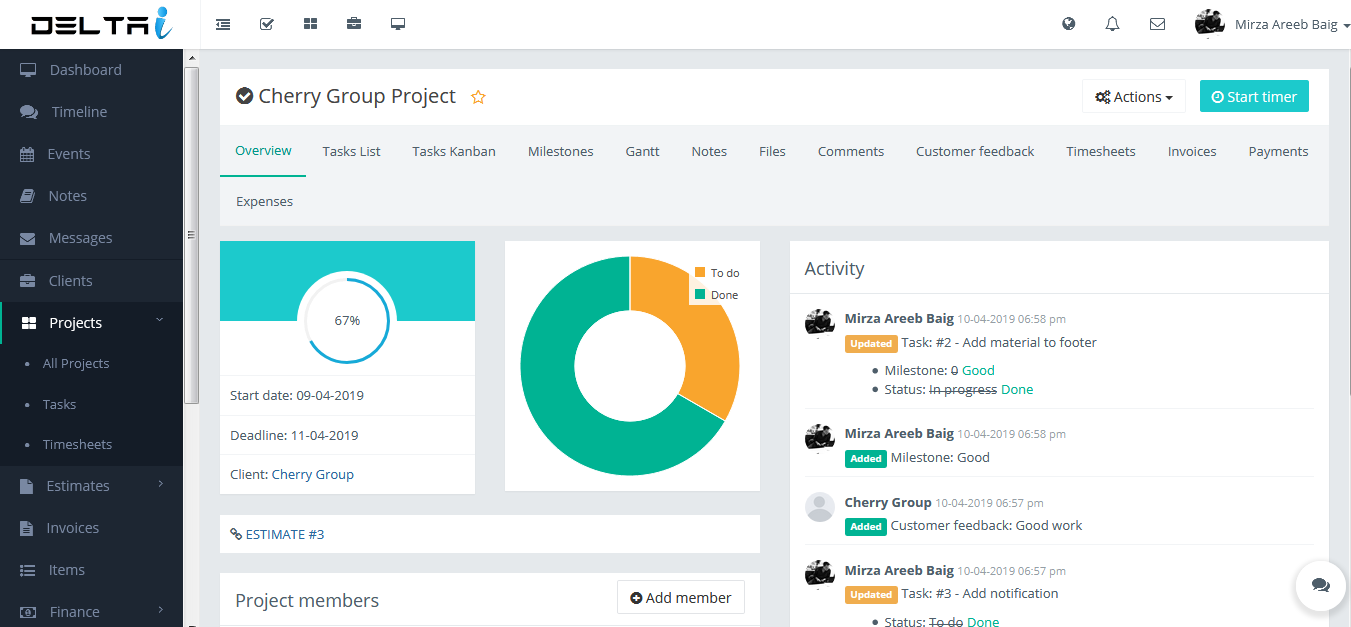This screenshot has height=627, width=1351.
Task: Switch to the Tasks Kanban tab
Action: coord(454,152)
